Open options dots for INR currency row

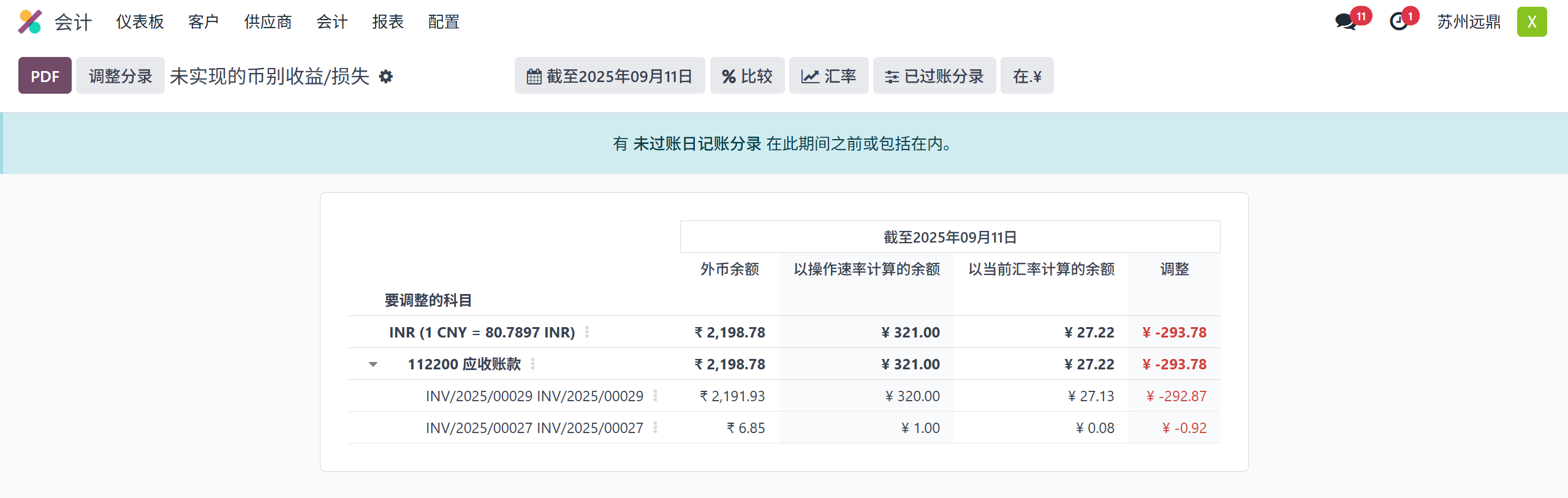pyautogui.click(x=587, y=332)
